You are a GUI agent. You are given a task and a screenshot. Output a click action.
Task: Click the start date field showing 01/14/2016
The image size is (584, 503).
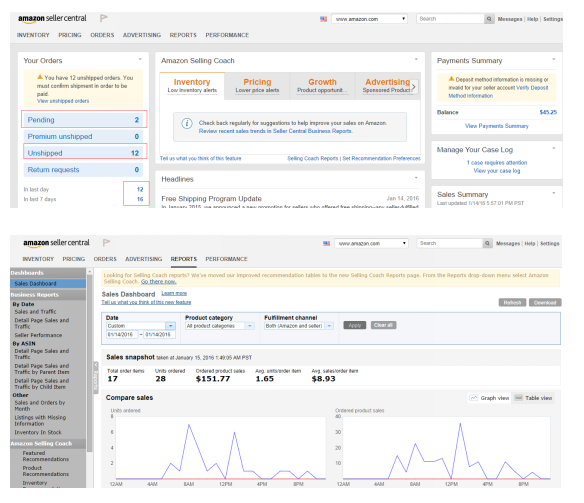click(x=122, y=334)
